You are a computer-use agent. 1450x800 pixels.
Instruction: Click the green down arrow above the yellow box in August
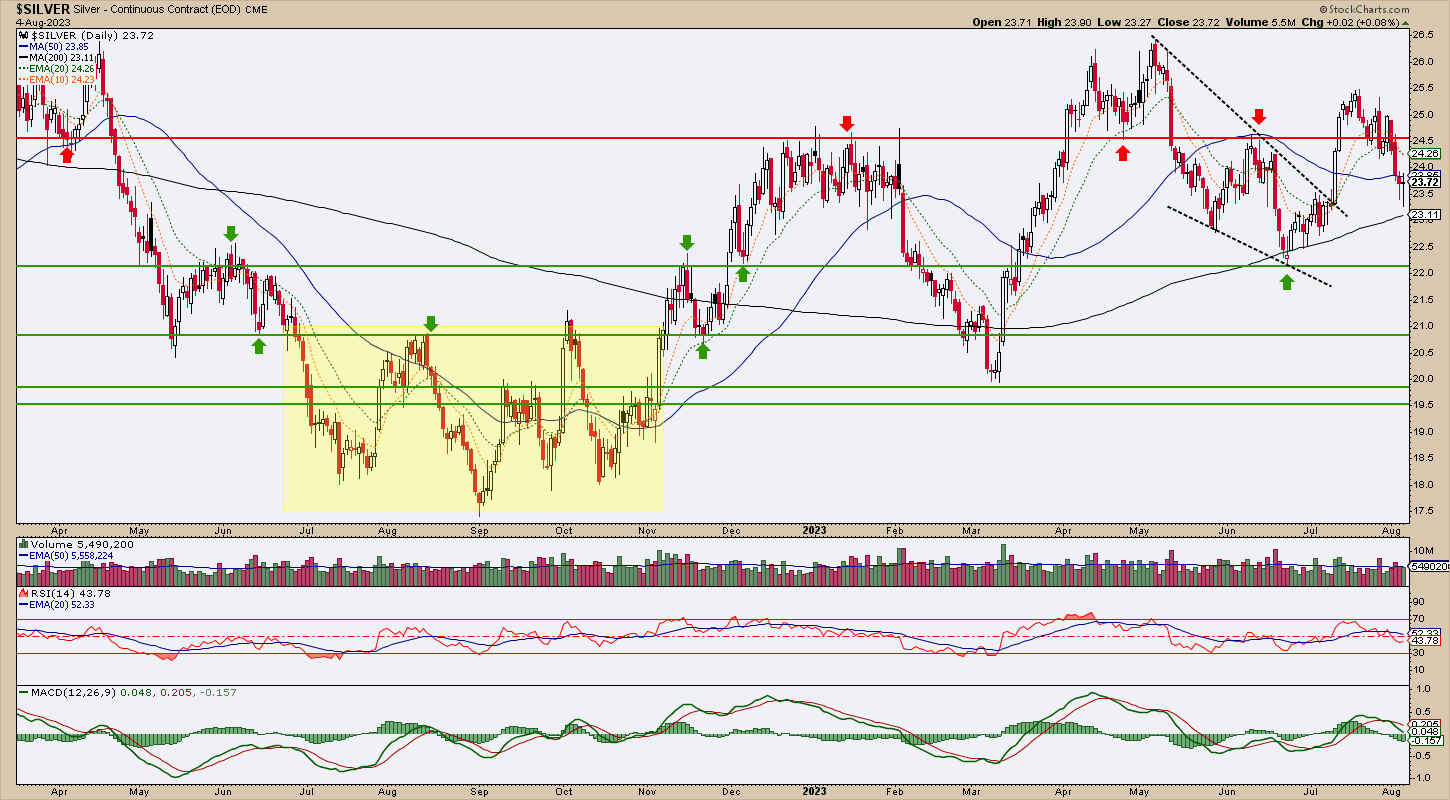(431, 323)
